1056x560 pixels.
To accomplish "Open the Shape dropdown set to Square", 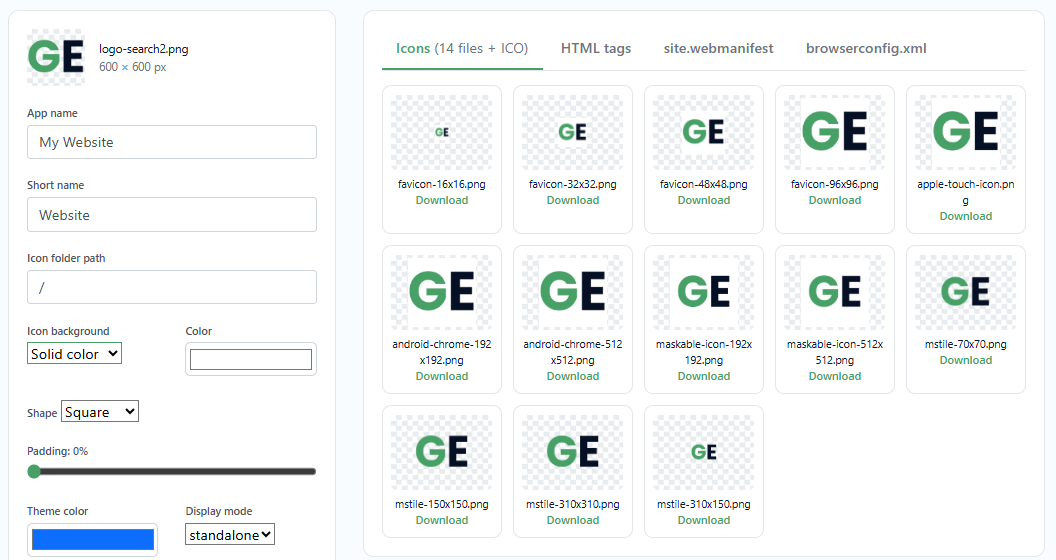I will [100, 411].
